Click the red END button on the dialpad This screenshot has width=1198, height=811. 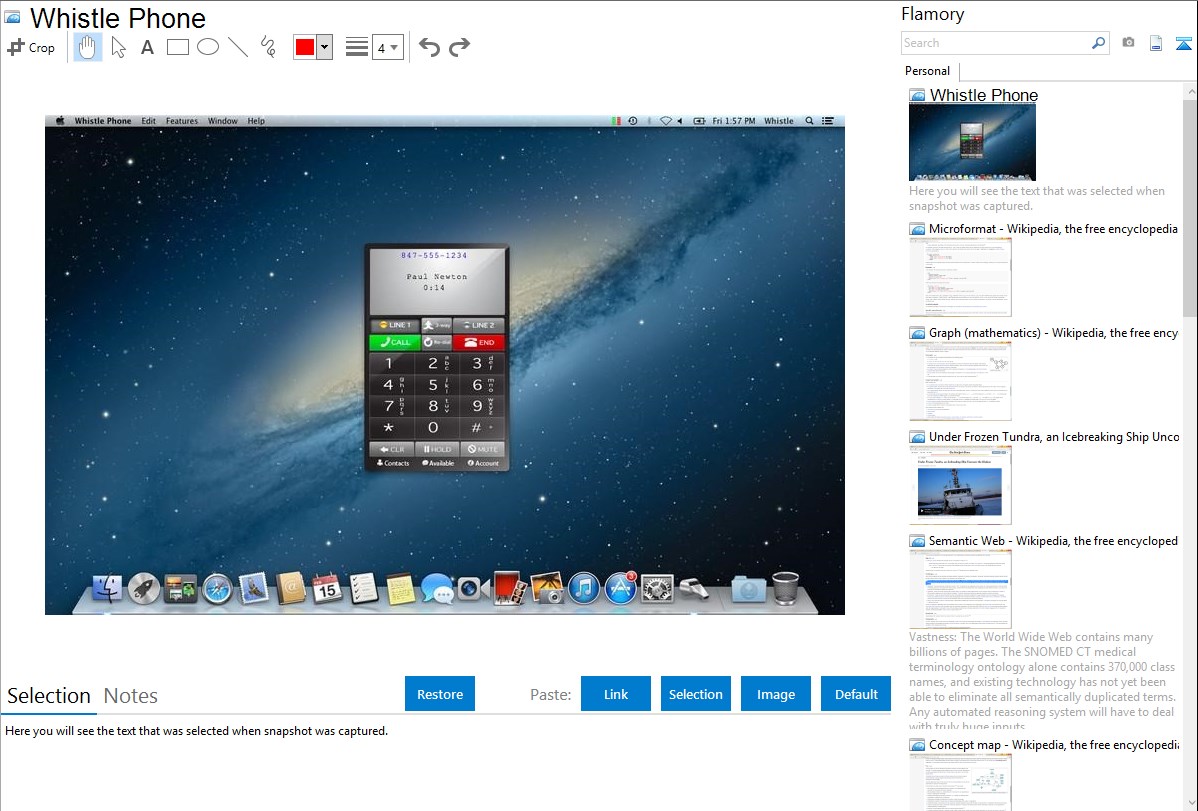pos(479,342)
